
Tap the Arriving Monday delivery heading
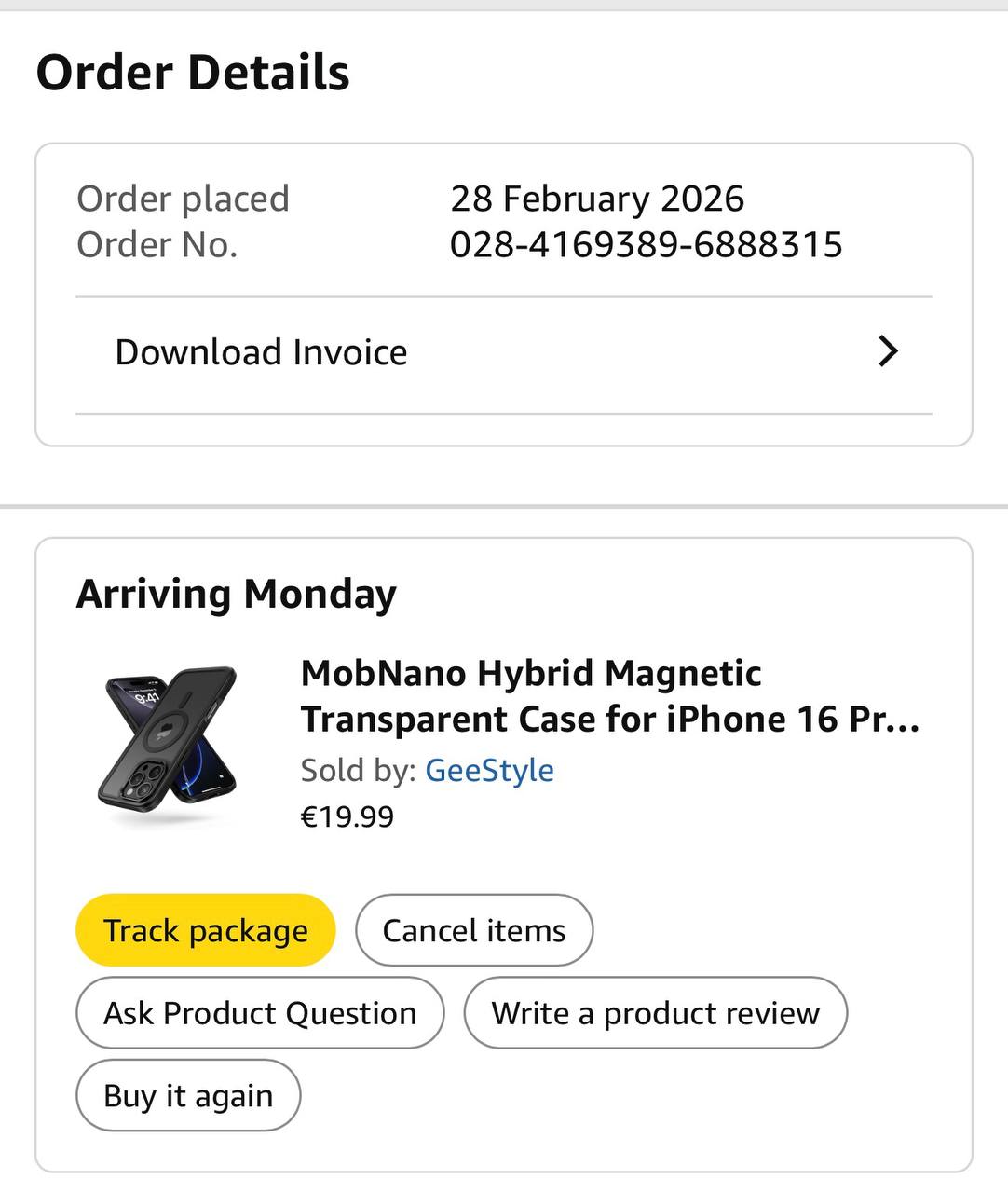pyautogui.click(x=237, y=594)
